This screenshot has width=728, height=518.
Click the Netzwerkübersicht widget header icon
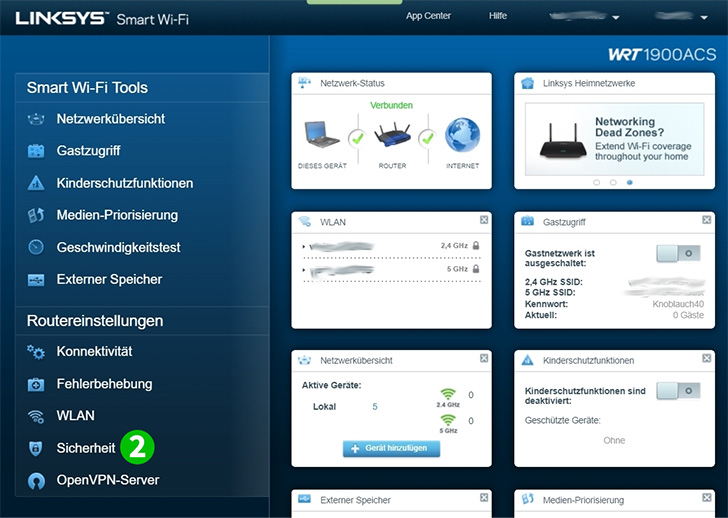tap(304, 360)
